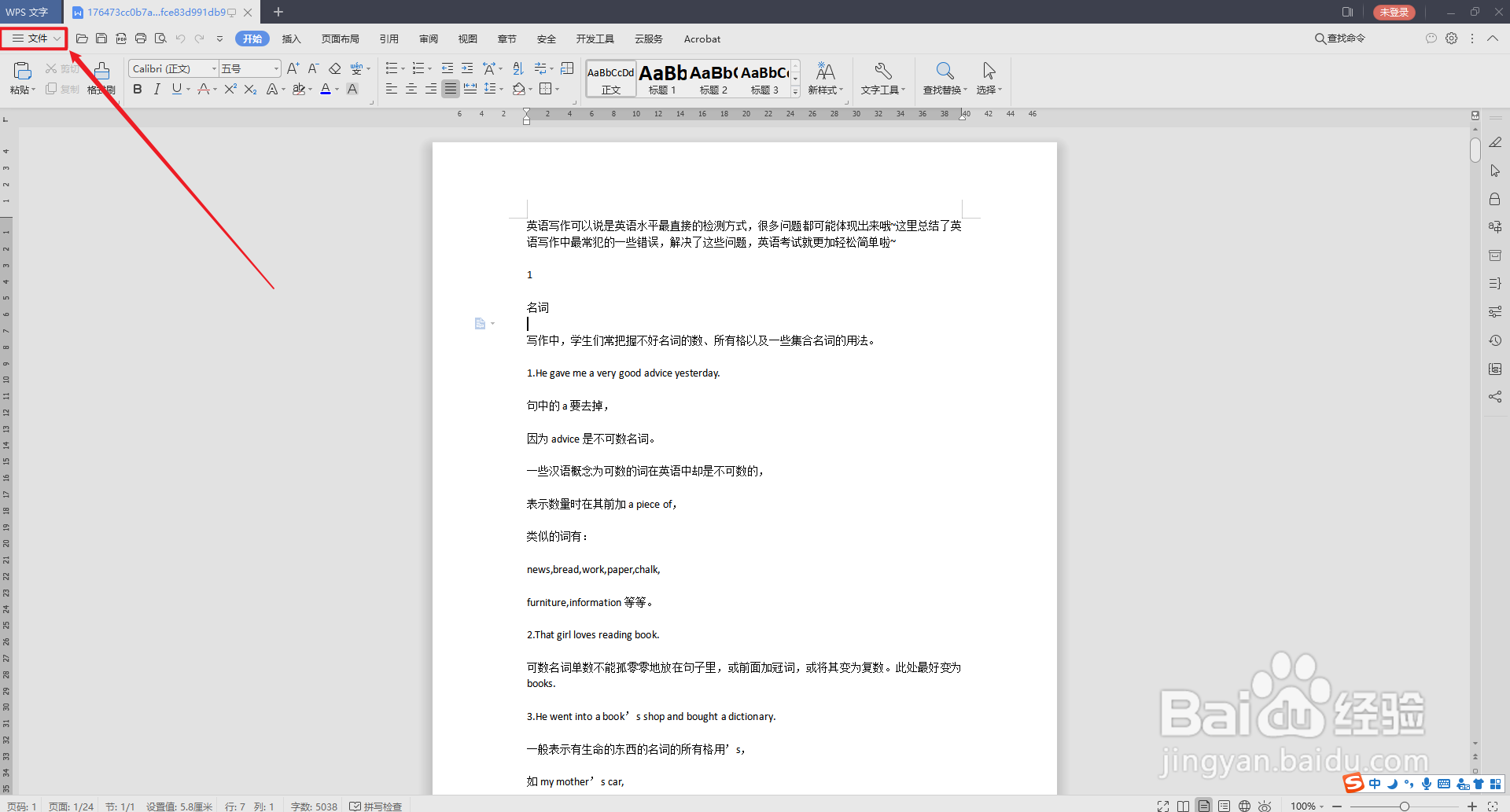Click the paste clipboard icon
1510x812 pixels.
click(x=22, y=72)
